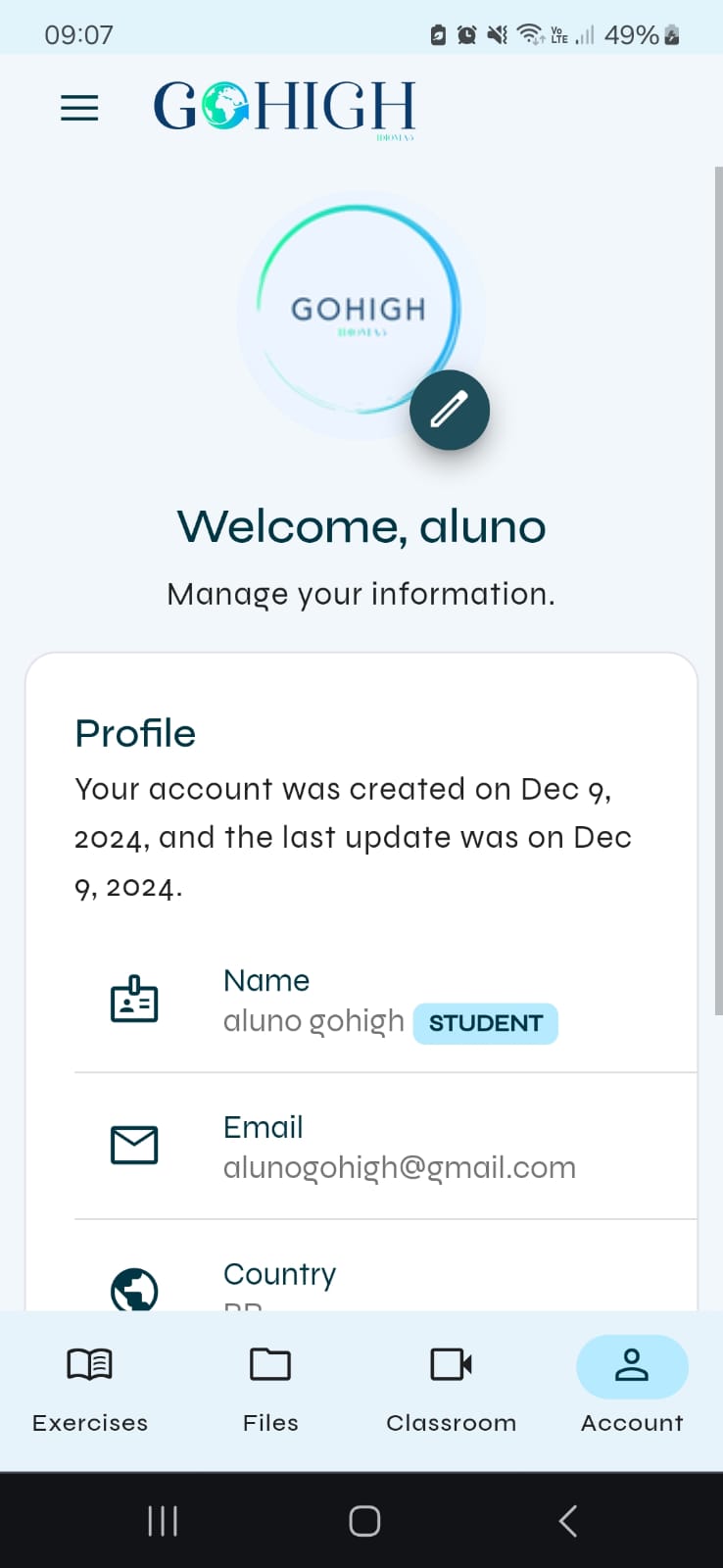Tap the GOHIGH profile picture
This screenshot has width=723, height=1568.
click(359, 310)
